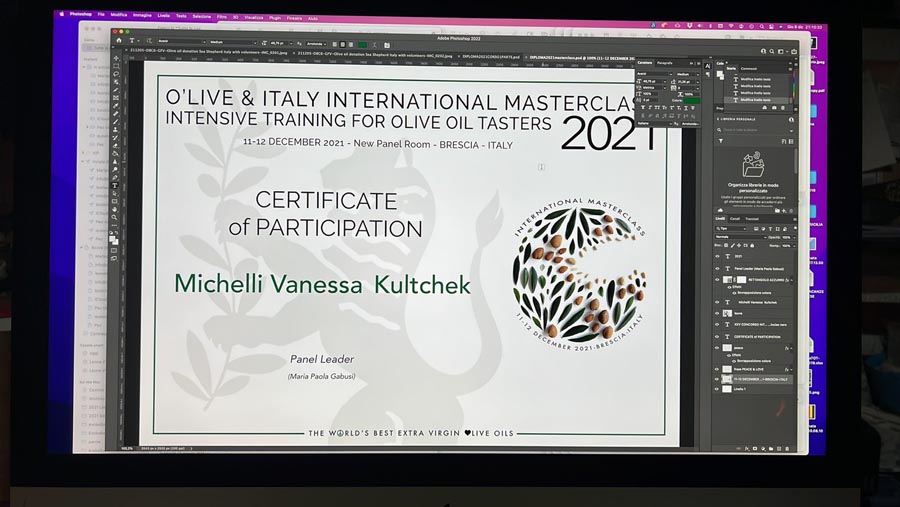
Task: Hide the Livello 1 layer
Action: (x=717, y=389)
